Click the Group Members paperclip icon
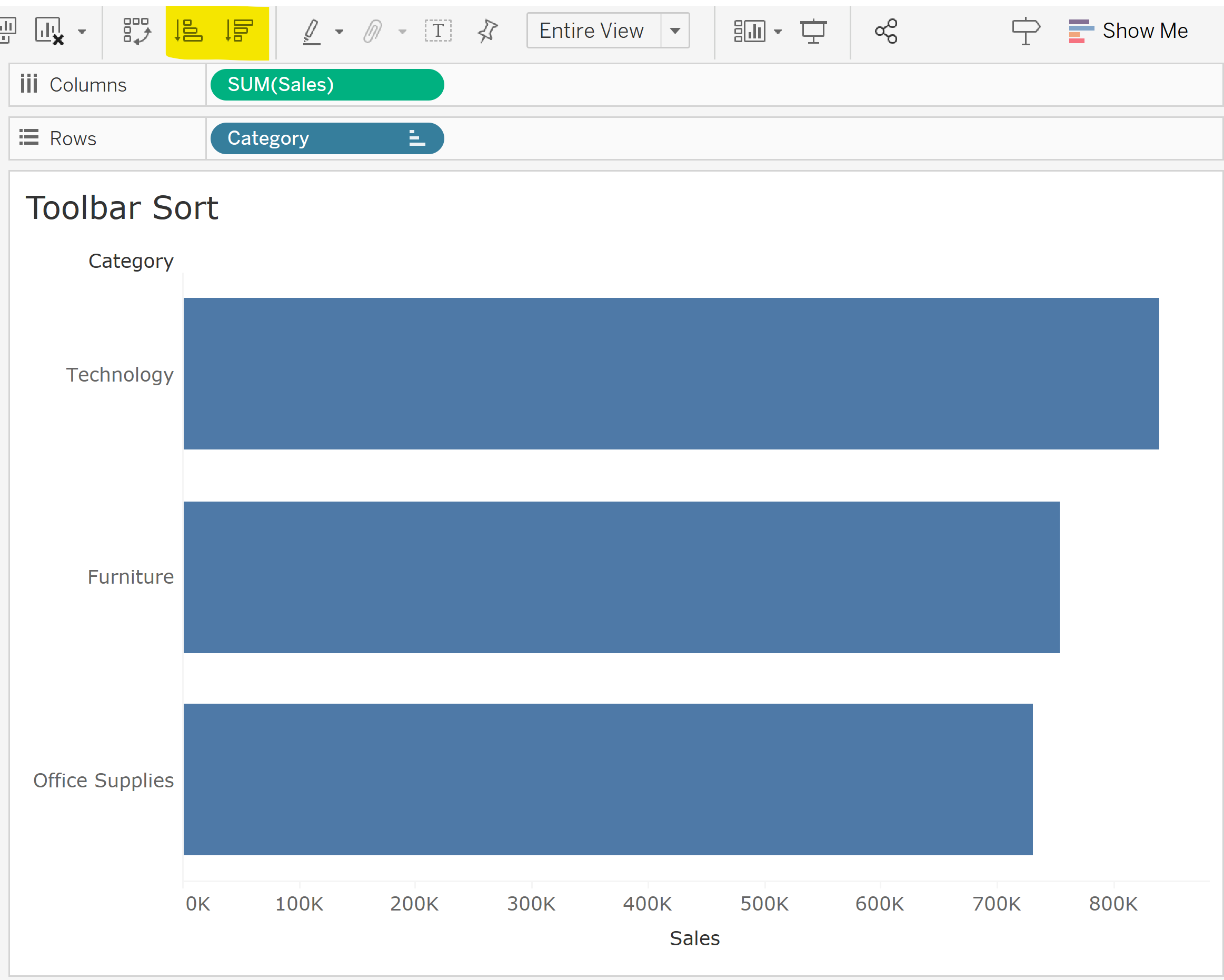The height and width of the screenshot is (980, 1224). click(x=372, y=31)
